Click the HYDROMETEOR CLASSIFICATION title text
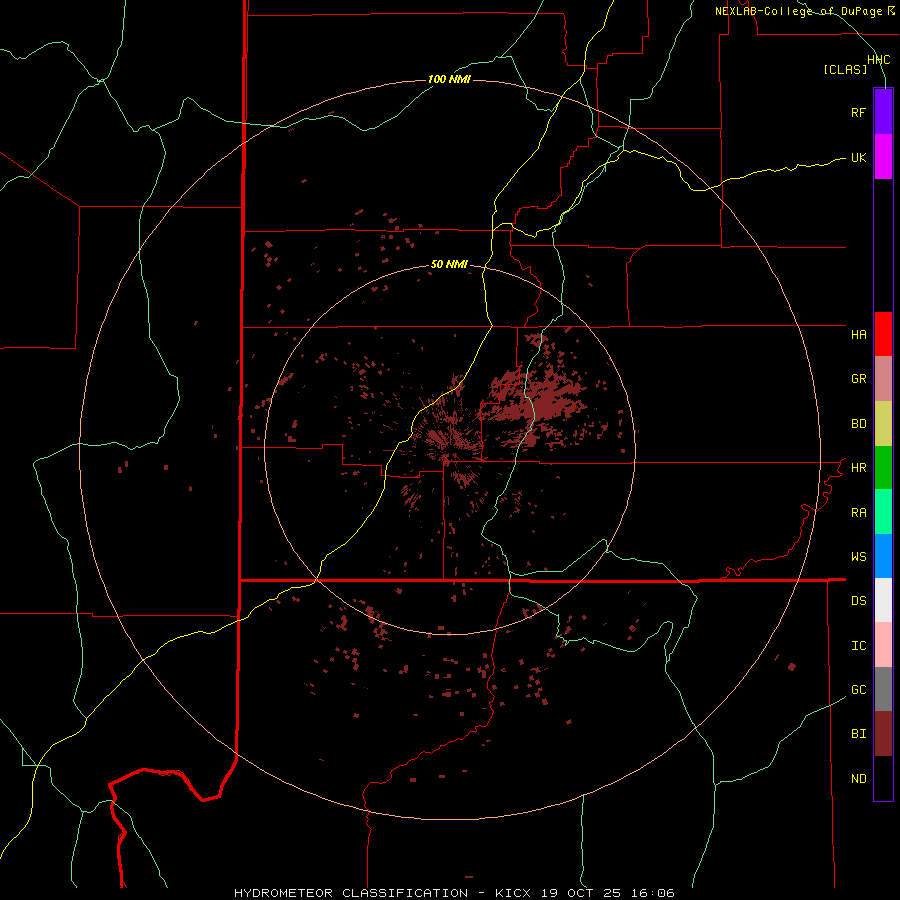The width and height of the screenshot is (900, 900). click(x=351, y=893)
